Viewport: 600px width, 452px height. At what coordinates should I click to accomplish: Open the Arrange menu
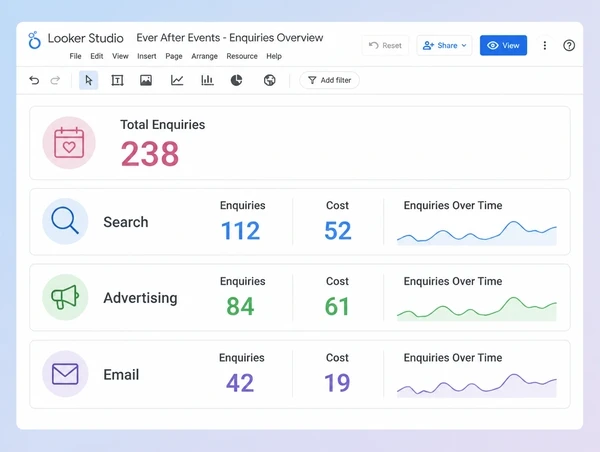pos(204,56)
